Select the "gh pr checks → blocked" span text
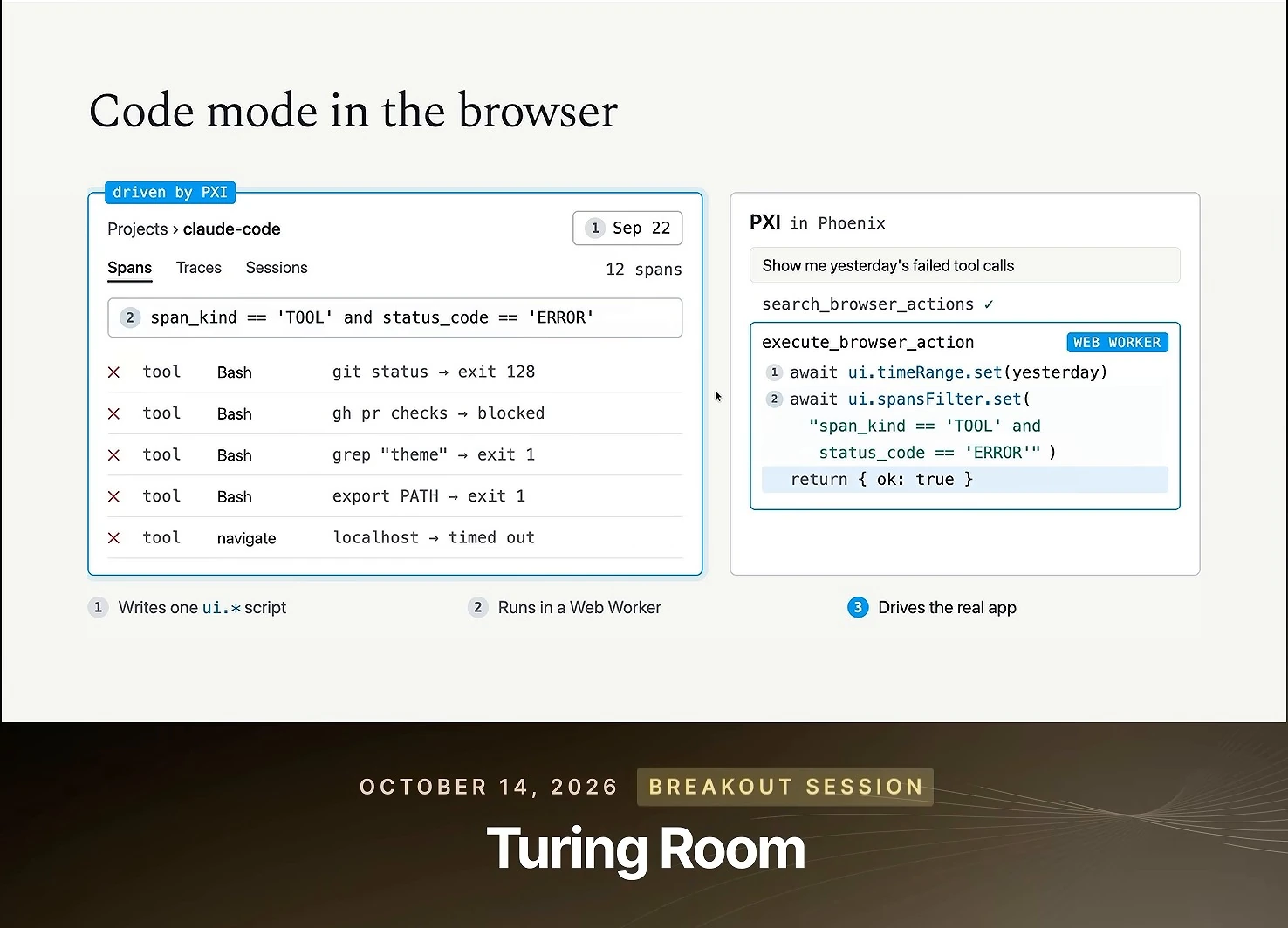 click(x=438, y=413)
